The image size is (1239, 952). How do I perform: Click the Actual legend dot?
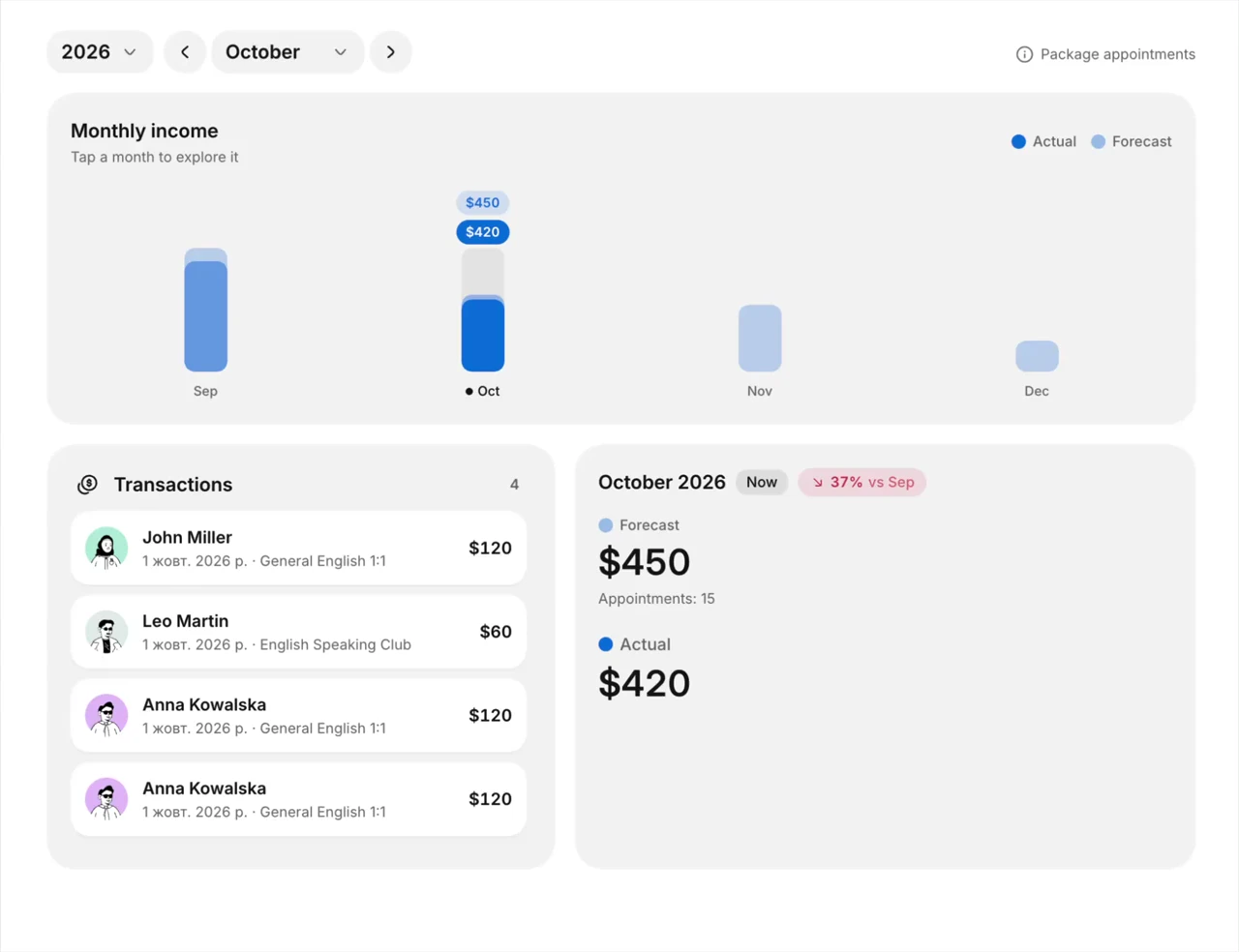pyautogui.click(x=1018, y=141)
